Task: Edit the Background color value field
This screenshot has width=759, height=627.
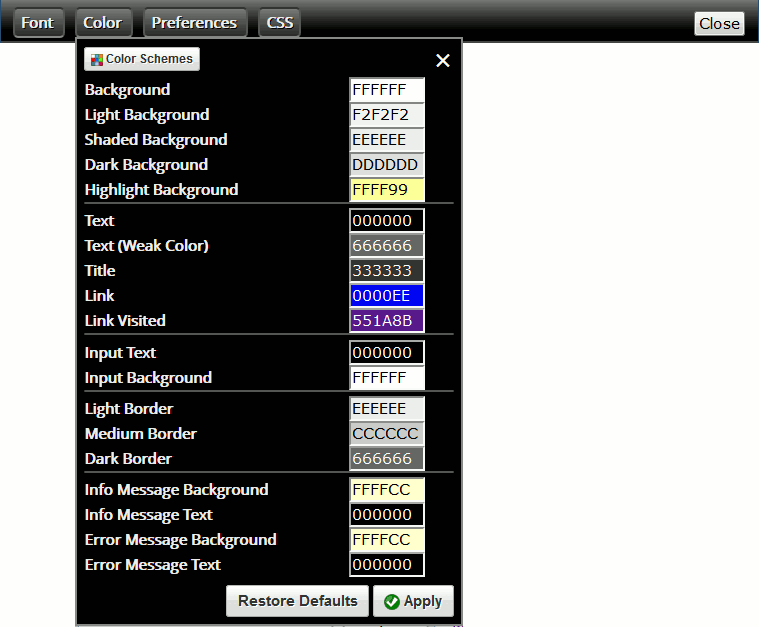Action: pyautogui.click(x=387, y=90)
